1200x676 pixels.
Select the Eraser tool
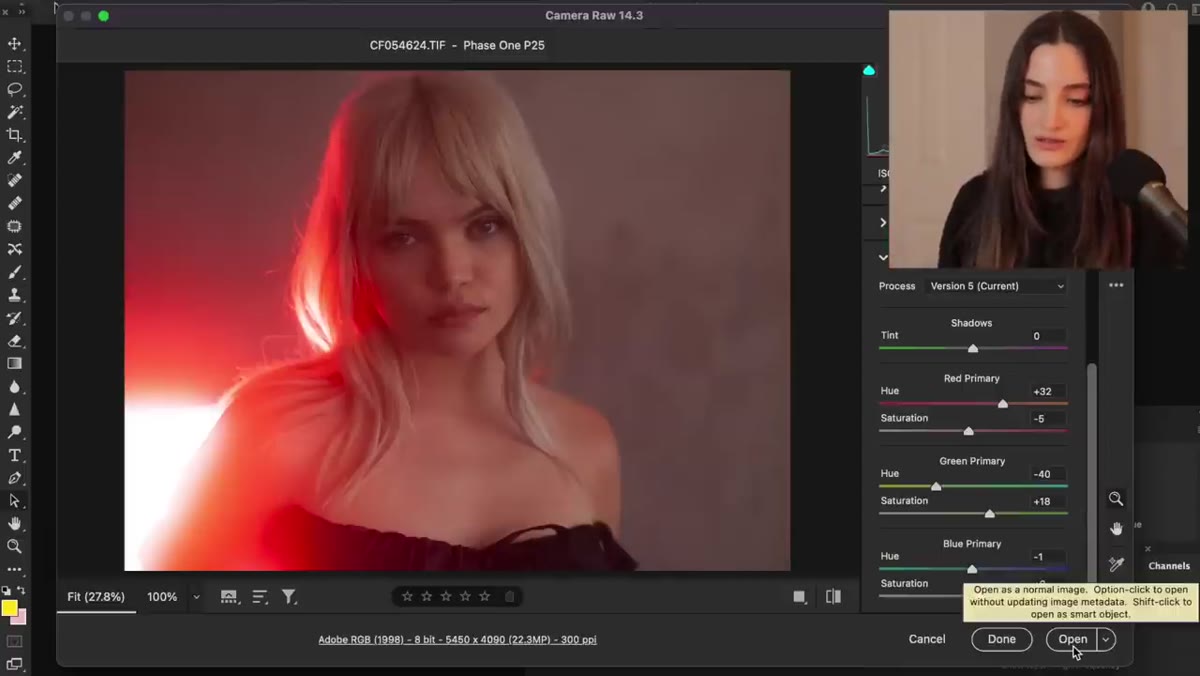coord(15,341)
